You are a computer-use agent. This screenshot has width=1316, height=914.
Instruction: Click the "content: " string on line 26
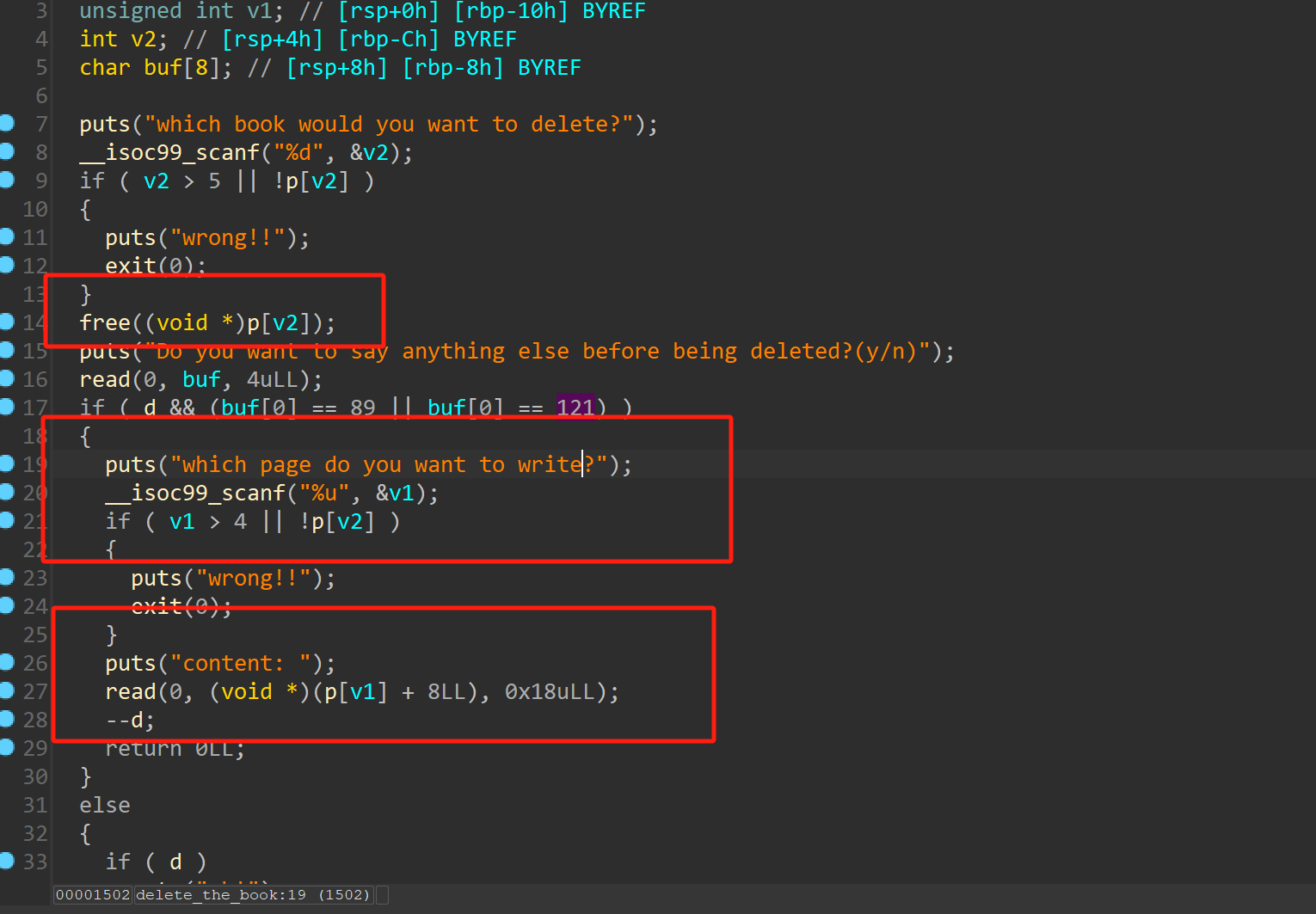240,664
